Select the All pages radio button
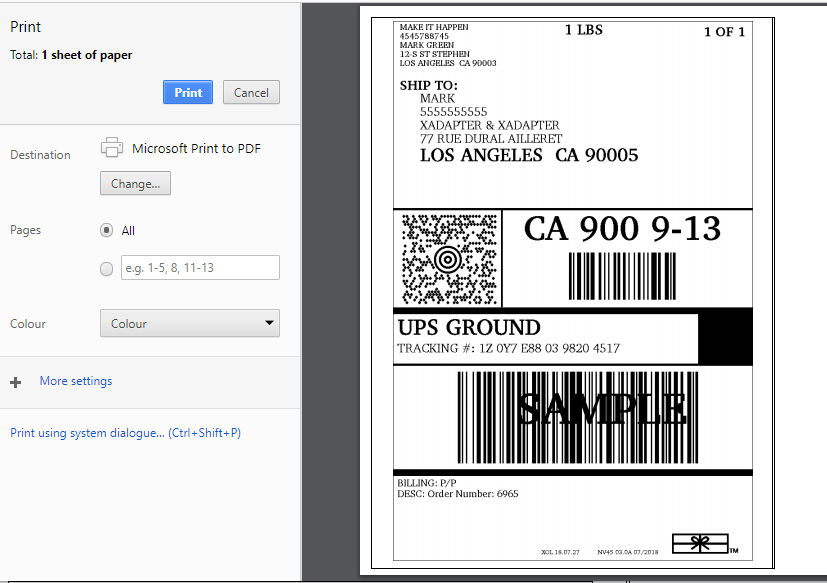The width and height of the screenshot is (827, 583). pos(107,231)
